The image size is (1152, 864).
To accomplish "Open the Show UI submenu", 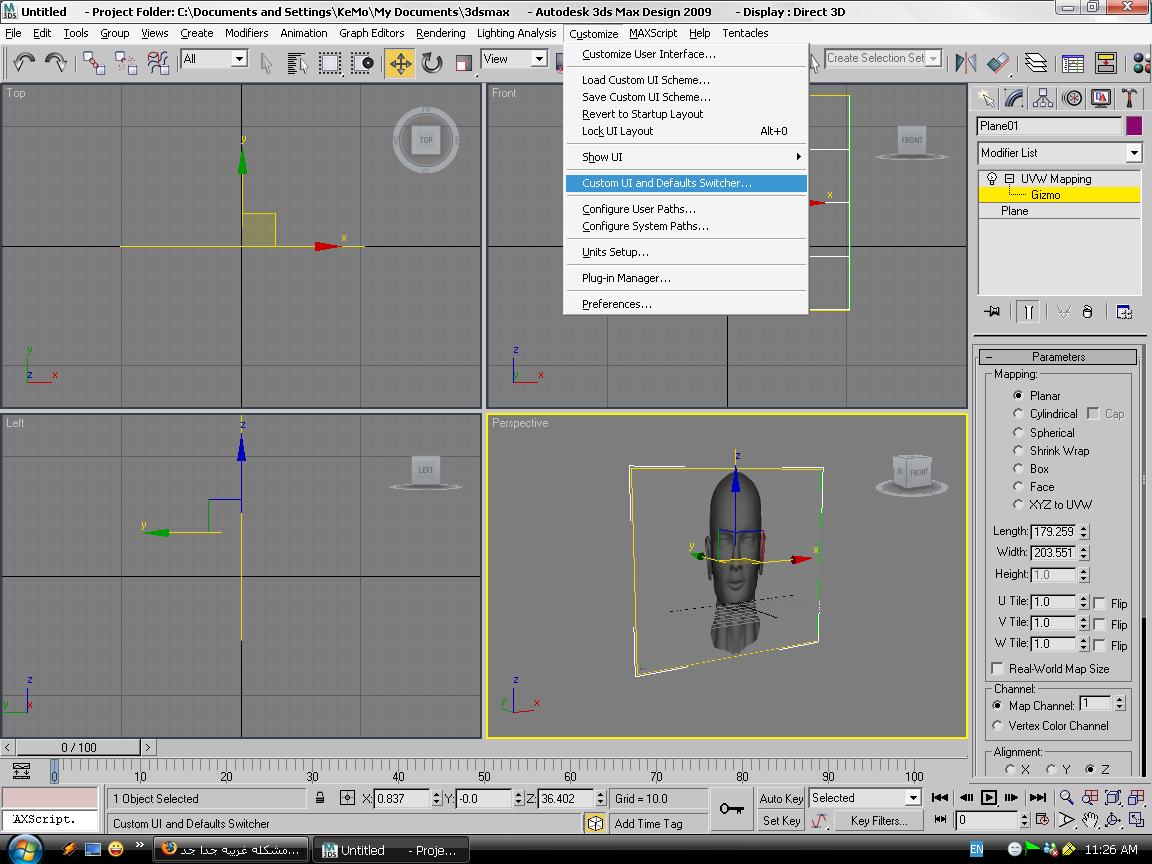I will pos(685,157).
